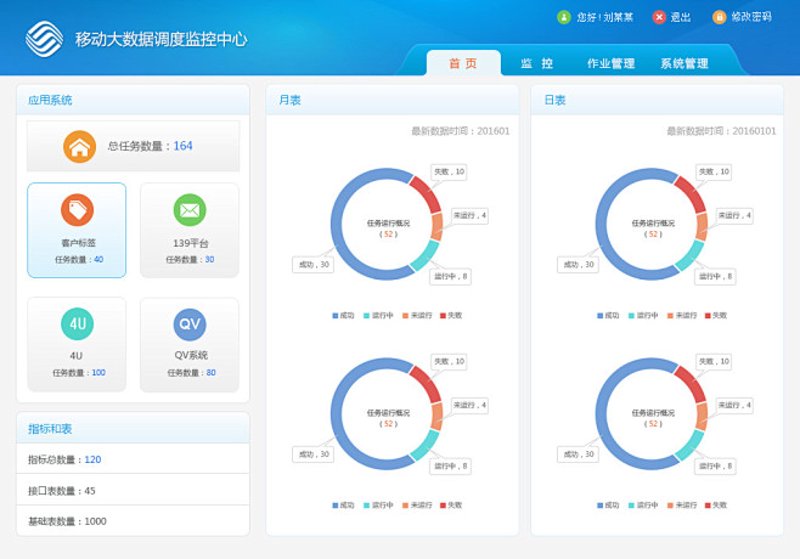Image resolution: width=800 pixels, height=559 pixels.
Task: Click the 日表 panel header
Action: click(x=657, y=100)
